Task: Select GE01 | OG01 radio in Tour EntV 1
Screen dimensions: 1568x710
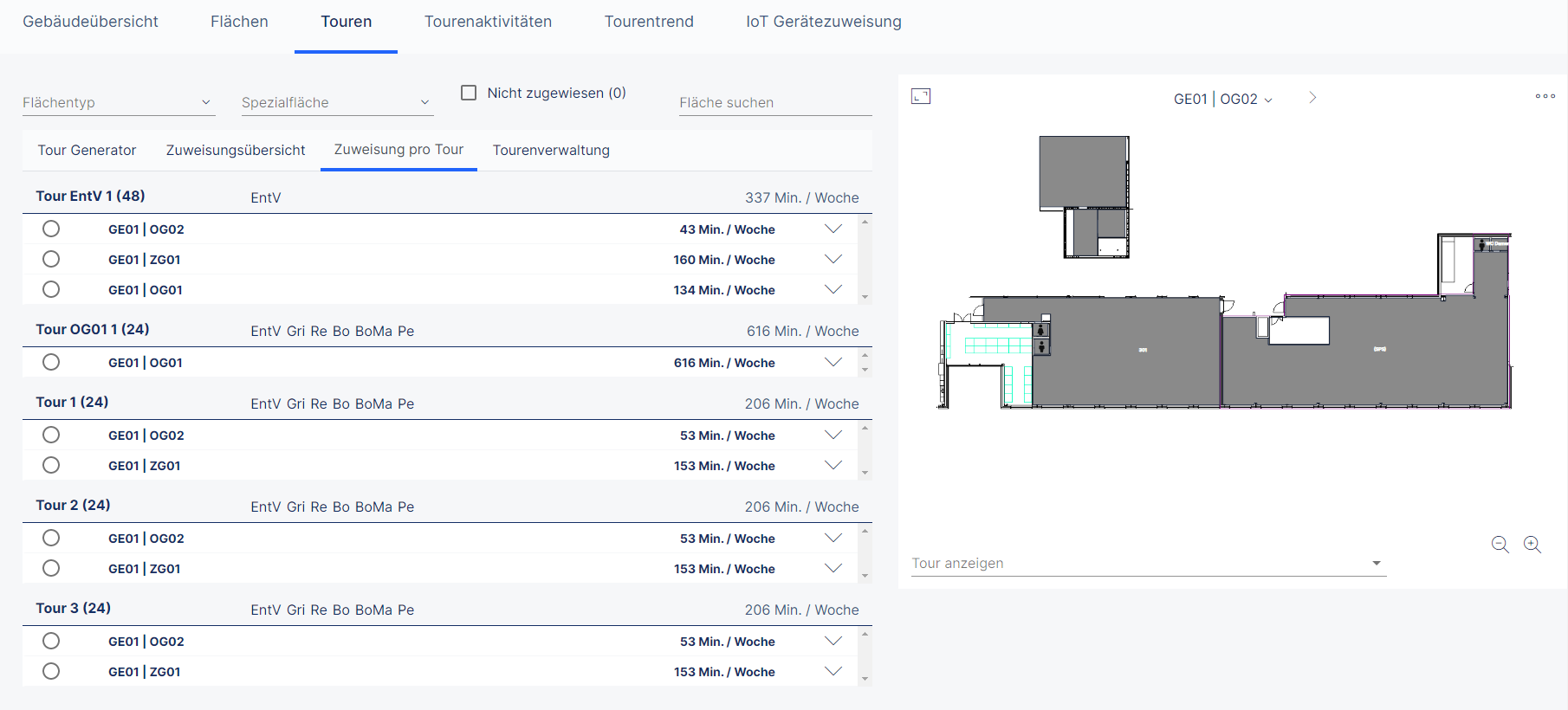Action: click(51, 289)
